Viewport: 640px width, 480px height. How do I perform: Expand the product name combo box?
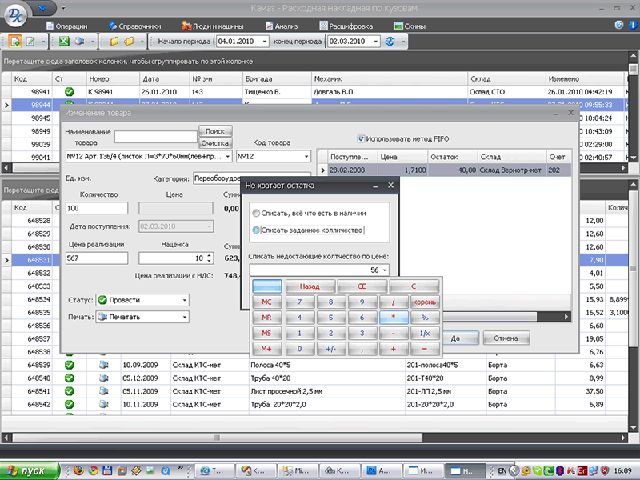point(228,156)
